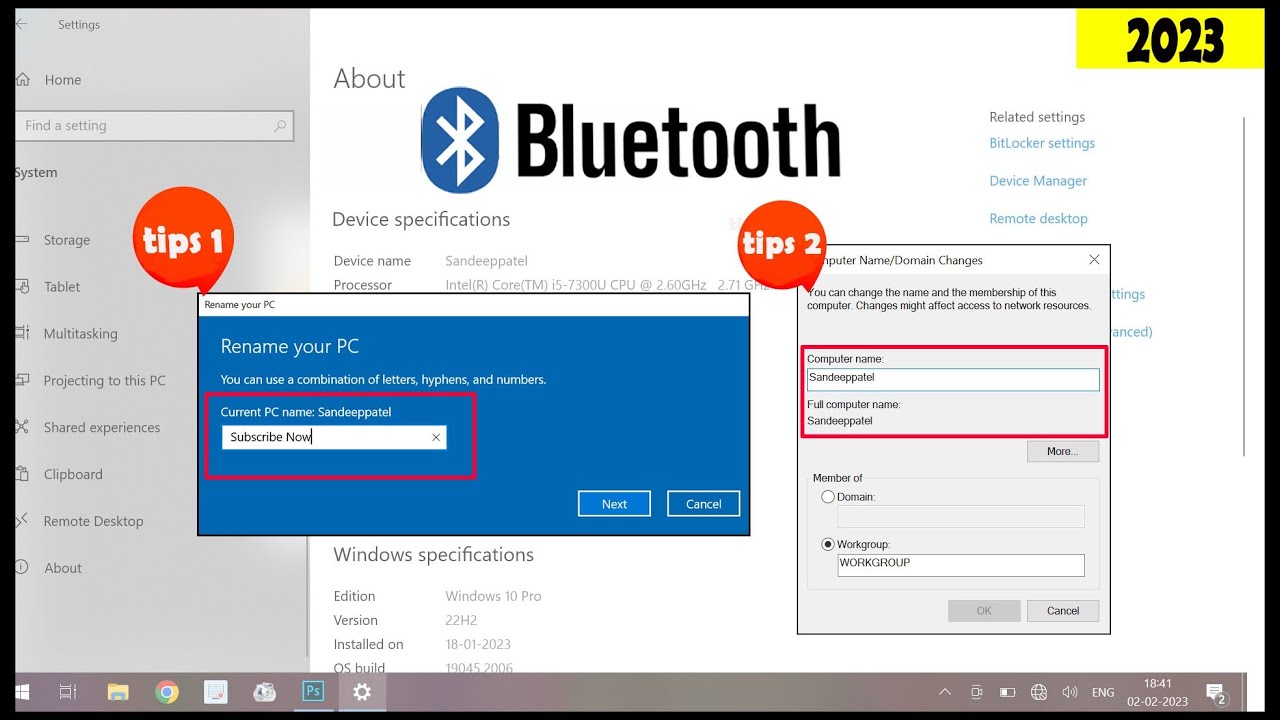Open Google Chrome from the taskbar
Screen dimensions: 1280x720
167,692
